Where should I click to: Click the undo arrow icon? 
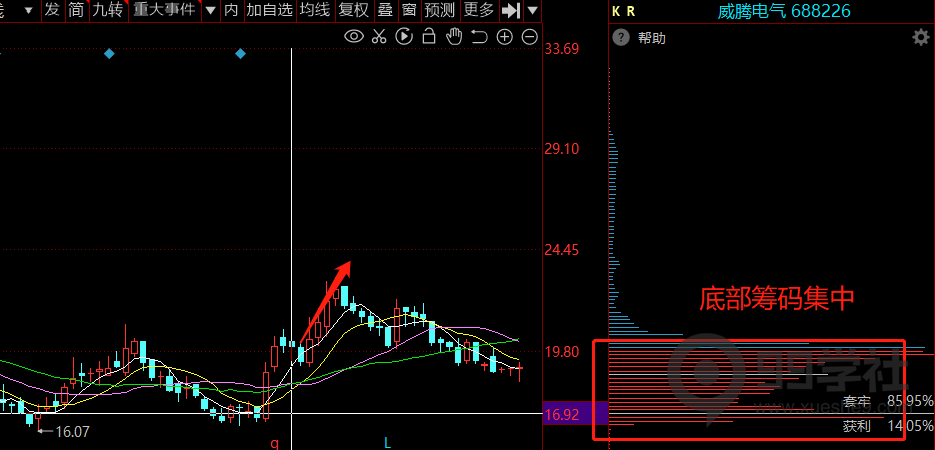(x=479, y=37)
